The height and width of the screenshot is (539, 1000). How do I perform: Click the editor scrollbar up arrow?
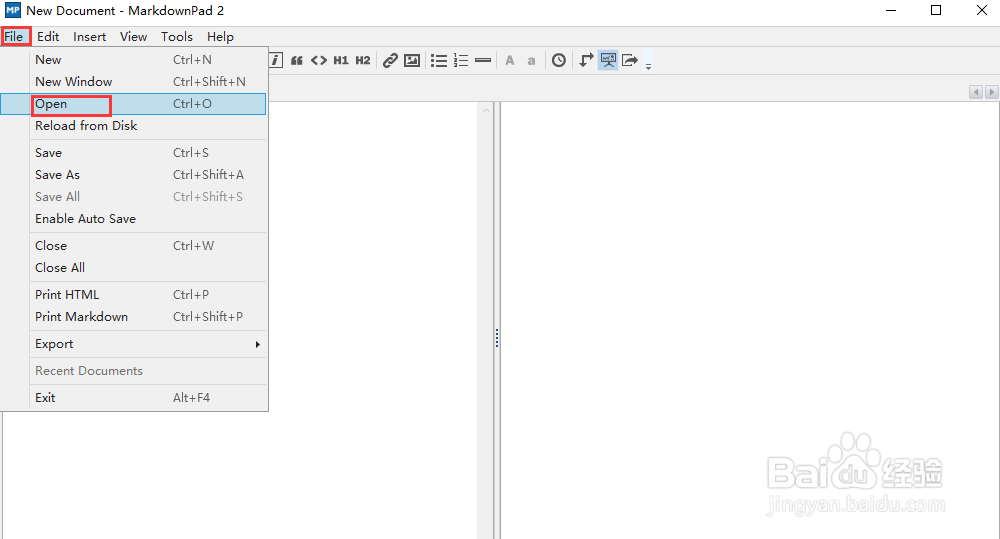[x=486, y=110]
